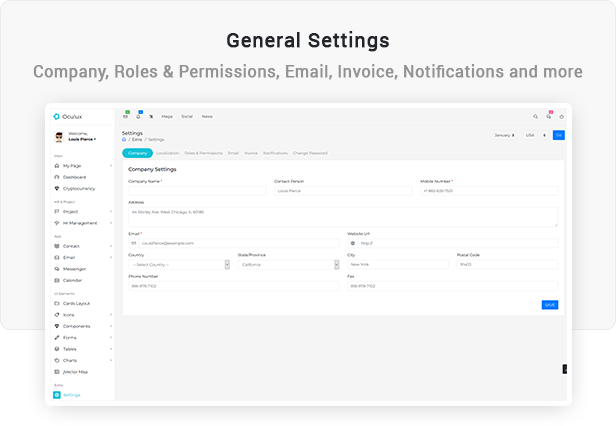The image size is (616, 426).
Task: Click the toolbar icon left of Mega
Action: [151, 116]
